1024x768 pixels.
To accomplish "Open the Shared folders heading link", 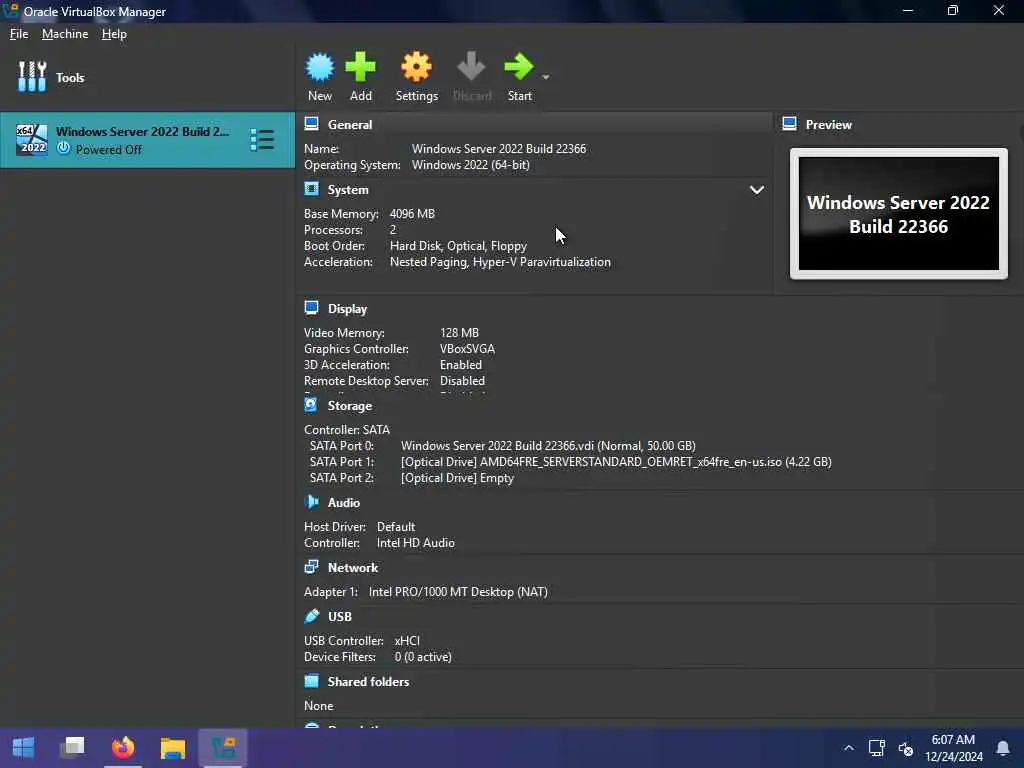I will pyautogui.click(x=368, y=682).
